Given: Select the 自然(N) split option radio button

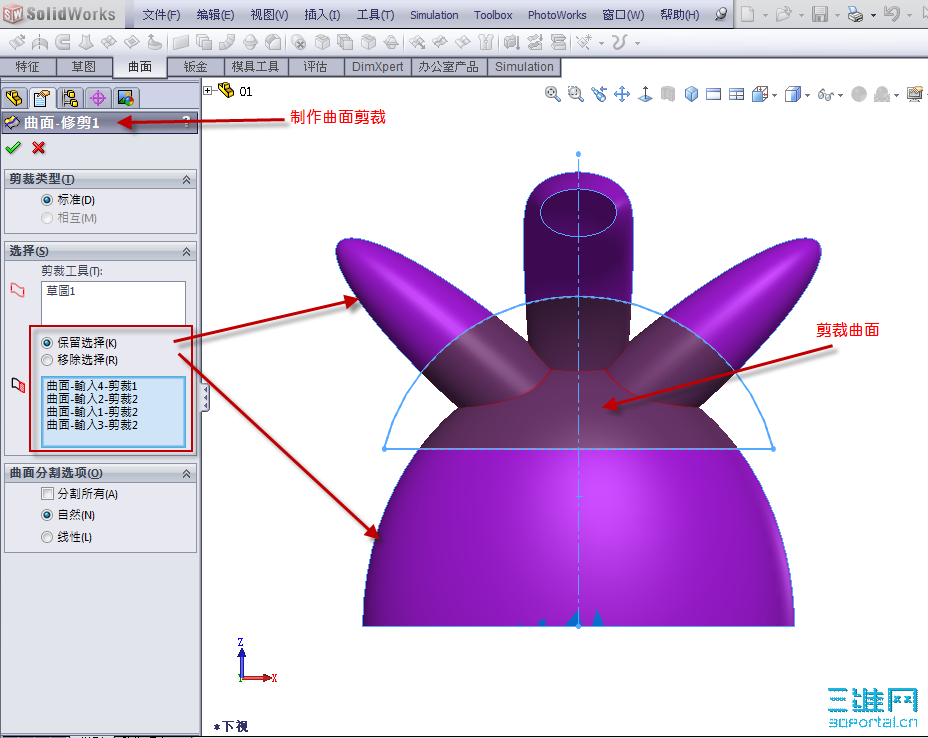Looking at the screenshot, I should (x=47, y=515).
